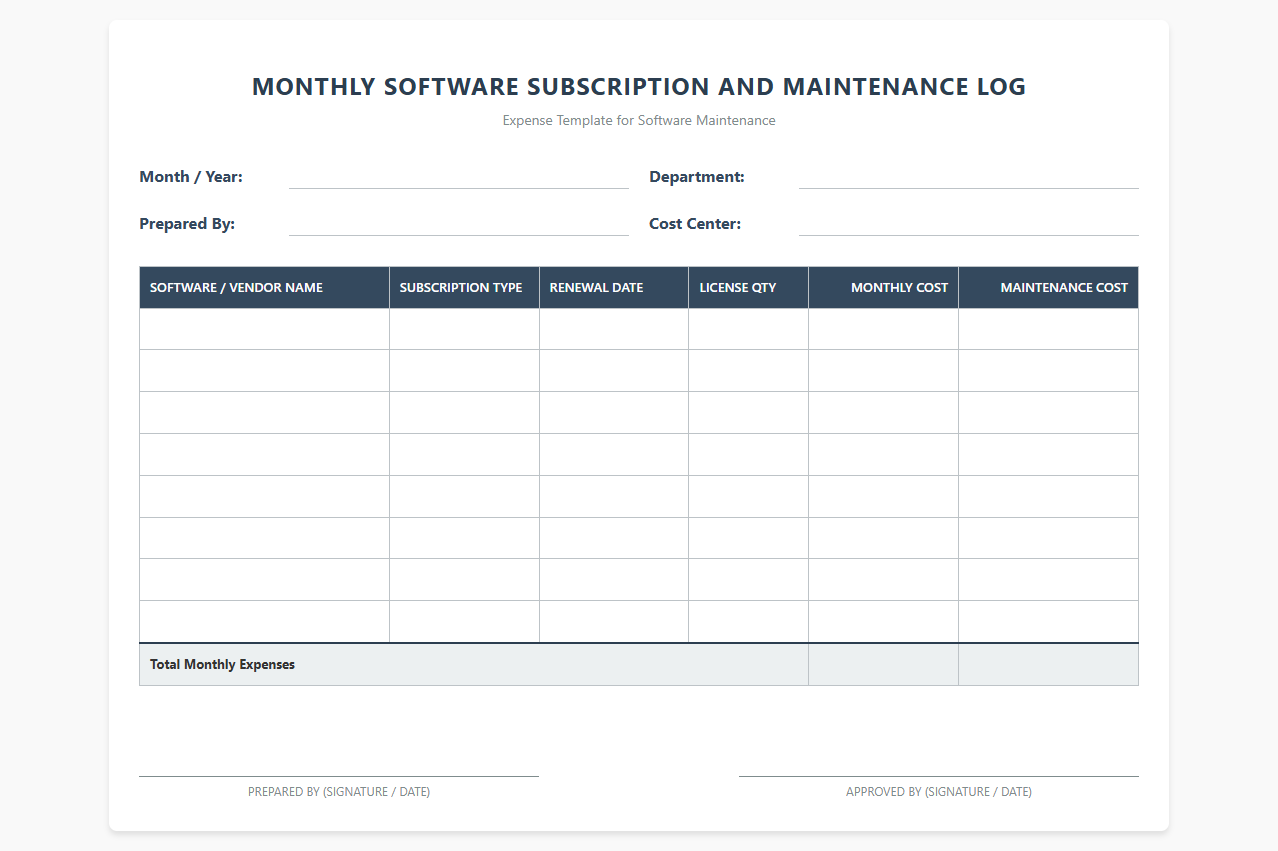This screenshot has height=851, width=1278.
Task: Select the 'Department:' label
Action: (697, 177)
